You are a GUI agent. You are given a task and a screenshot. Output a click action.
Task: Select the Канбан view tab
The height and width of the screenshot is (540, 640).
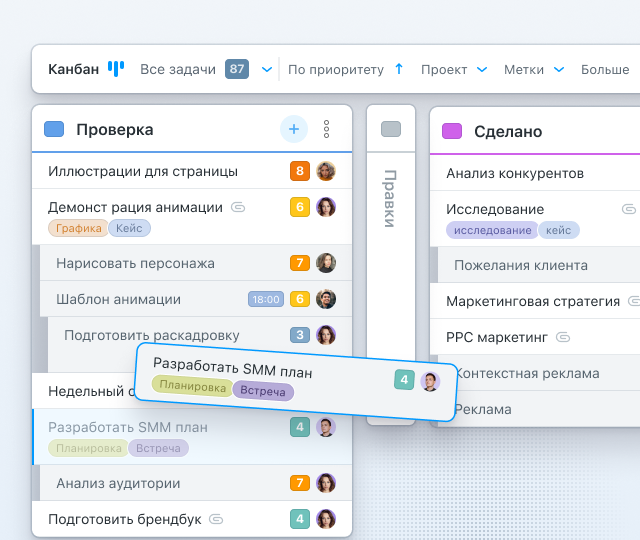[74, 69]
